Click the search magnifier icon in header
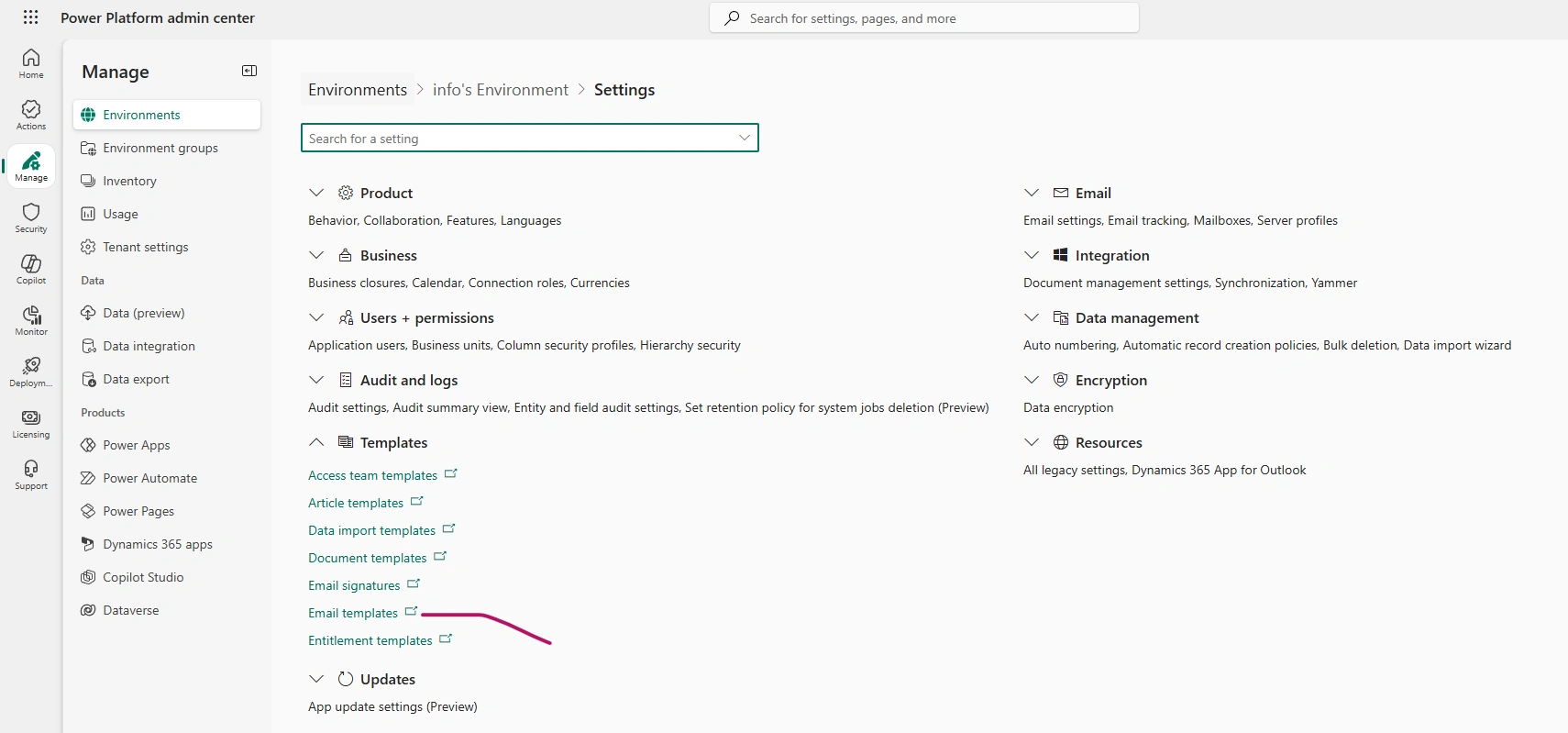The height and width of the screenshot is (733, 1568). click(732, 18)
